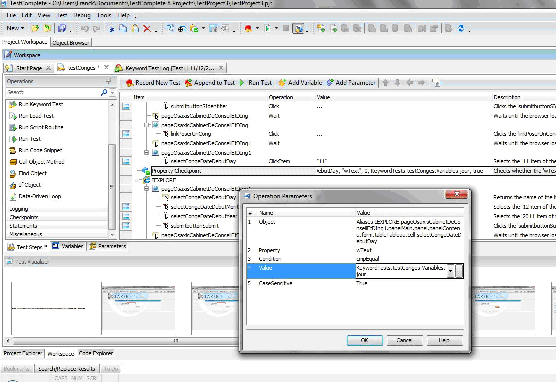The width and height of the screenshot is (556, 382).
Task: Select the Condition parameter row
Action: 355,259
